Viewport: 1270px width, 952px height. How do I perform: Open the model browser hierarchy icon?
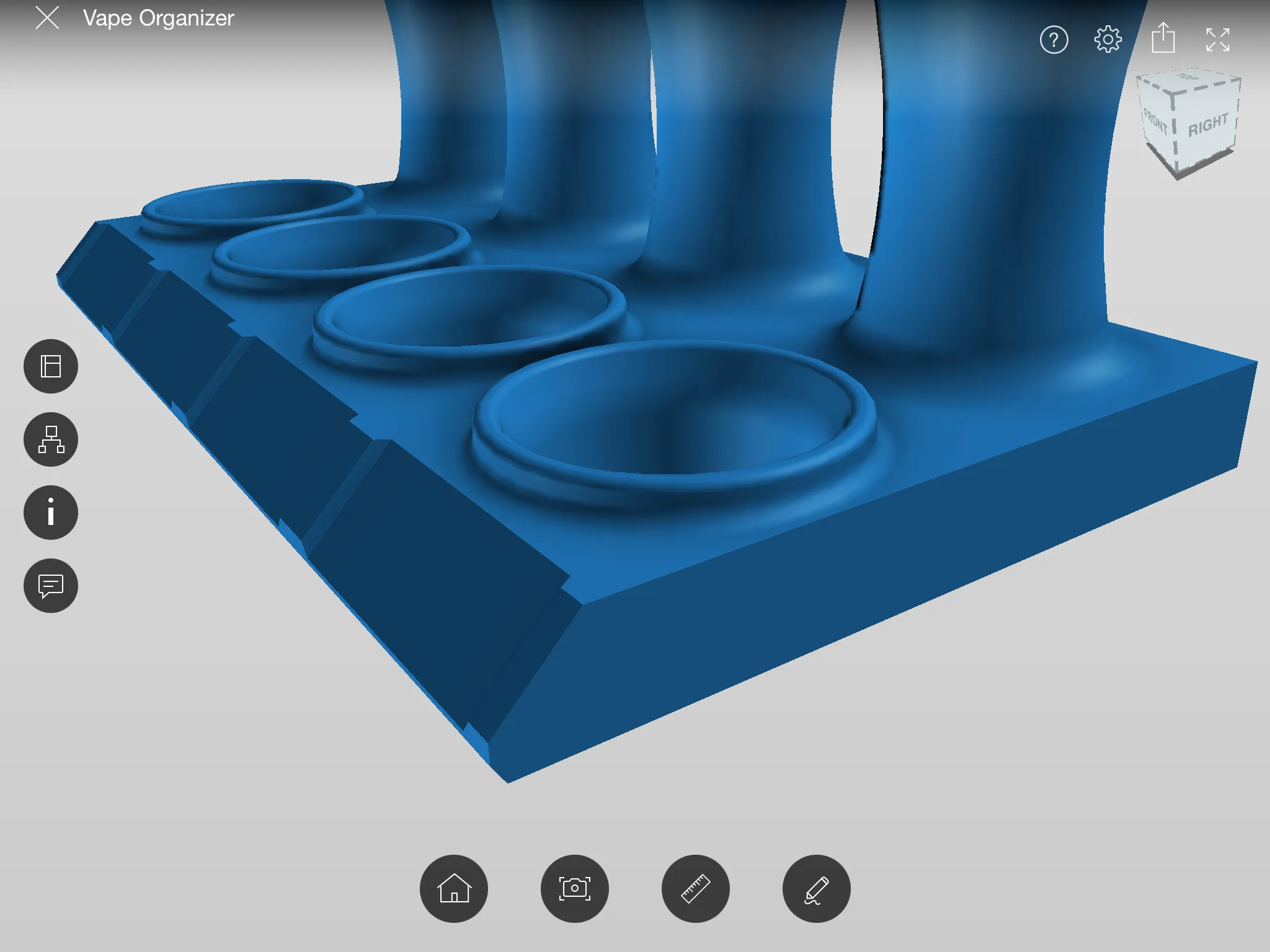pos(51,439)
